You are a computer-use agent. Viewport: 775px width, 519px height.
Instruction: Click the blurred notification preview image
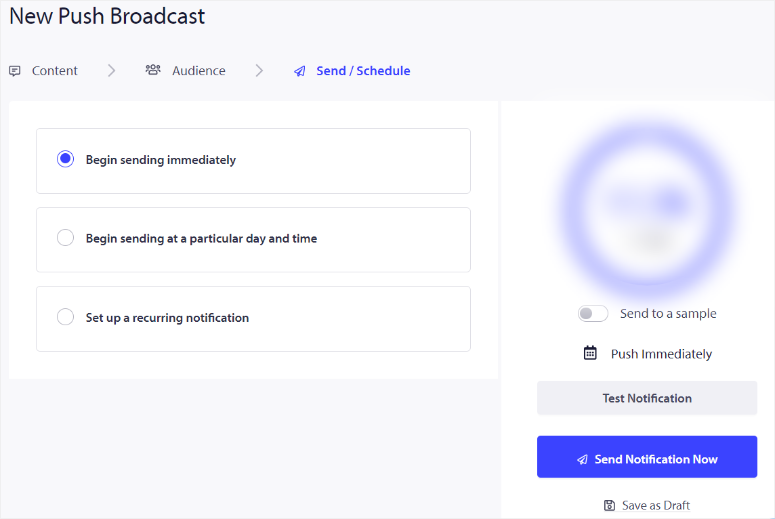(x=647, y=208)
